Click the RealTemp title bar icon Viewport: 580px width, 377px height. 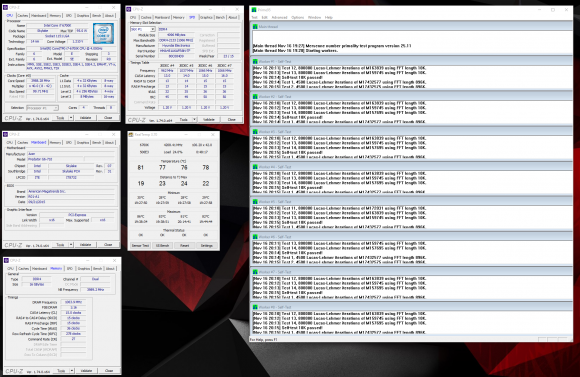[x=131, y=135]
